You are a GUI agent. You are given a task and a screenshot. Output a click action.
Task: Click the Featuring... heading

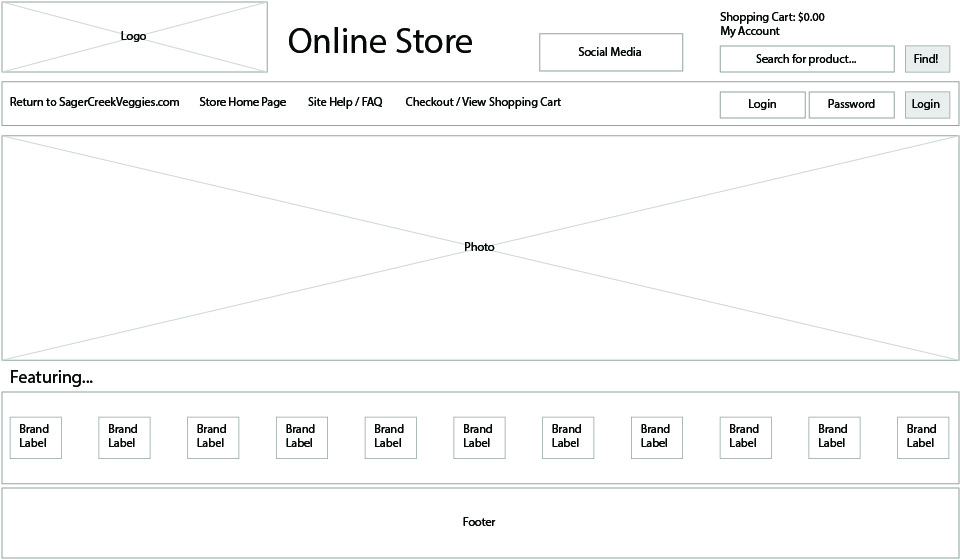point(51,378)
